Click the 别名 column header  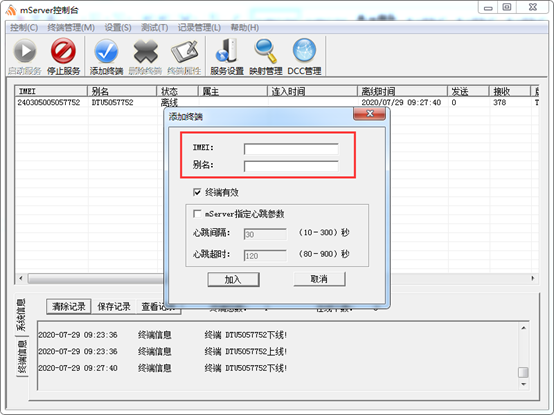pyautogui.click(x=122, y=91)
